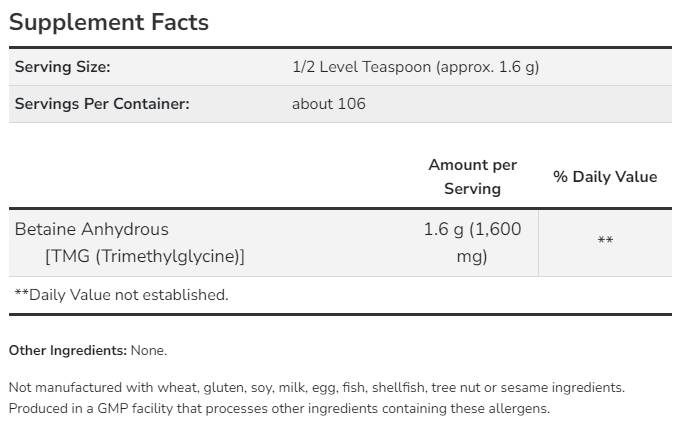Select the "1.6 g (1,600 mg)" amount cell
Image resolution: width=679 pixels, height=427 pixels.
tap(472, 242)
